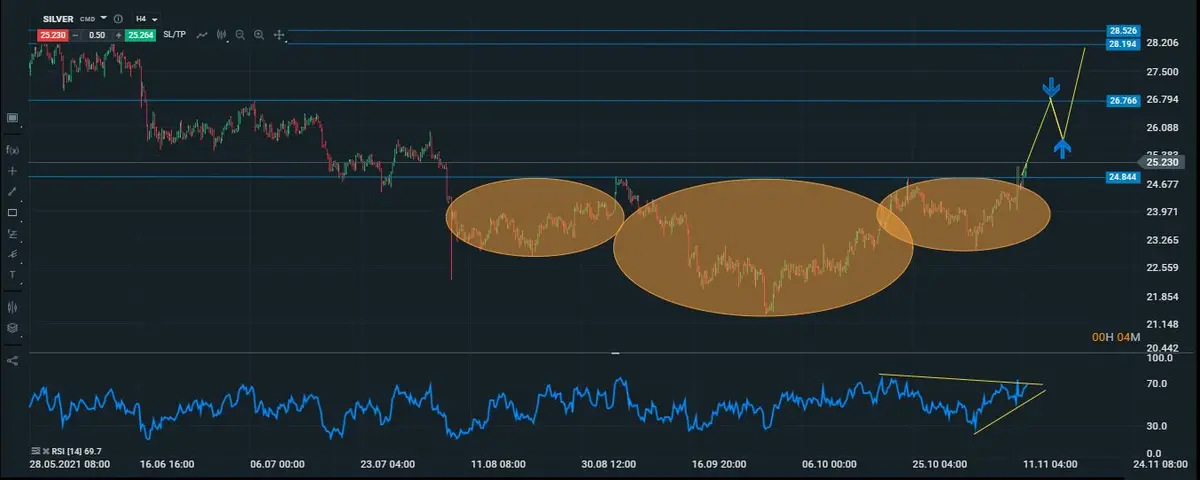Zoom out of the chart

click(241, 35)
